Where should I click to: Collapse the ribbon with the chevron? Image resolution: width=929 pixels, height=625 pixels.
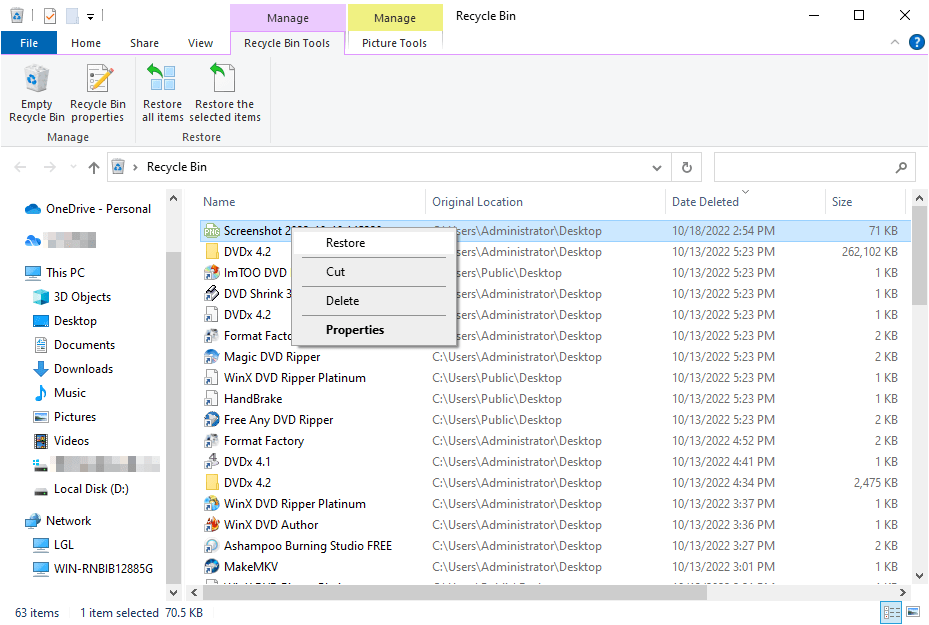pos(895,42)
